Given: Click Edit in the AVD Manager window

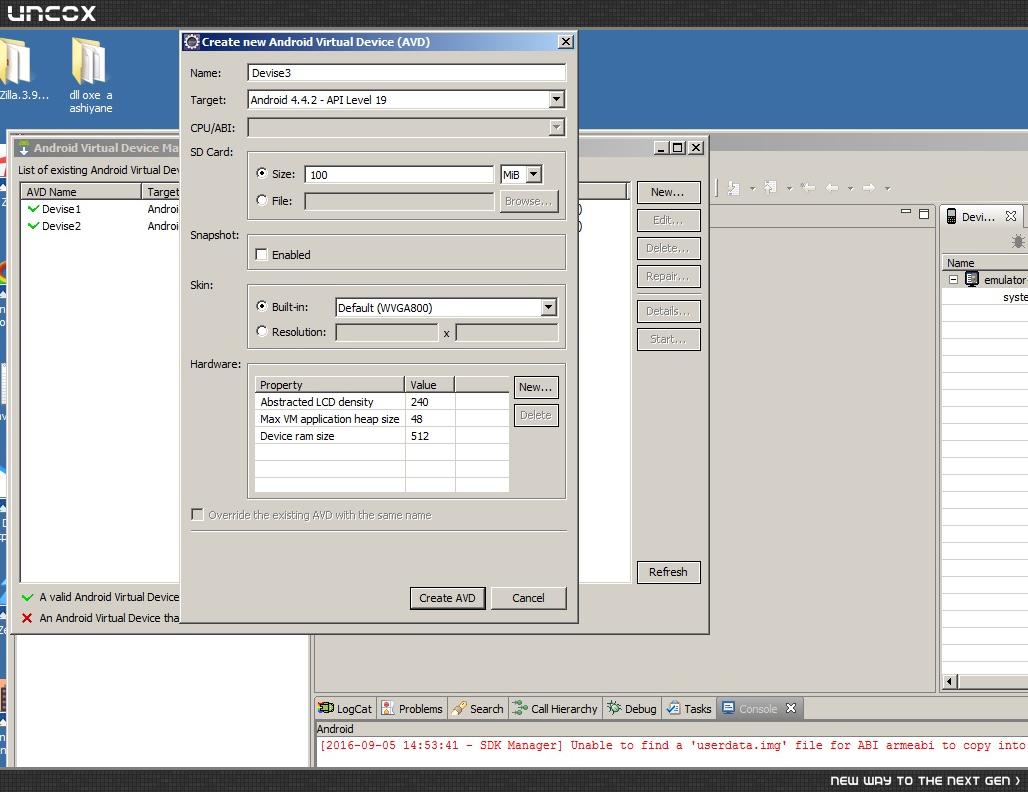Looking at the screenshot, I should coord(668,220).
